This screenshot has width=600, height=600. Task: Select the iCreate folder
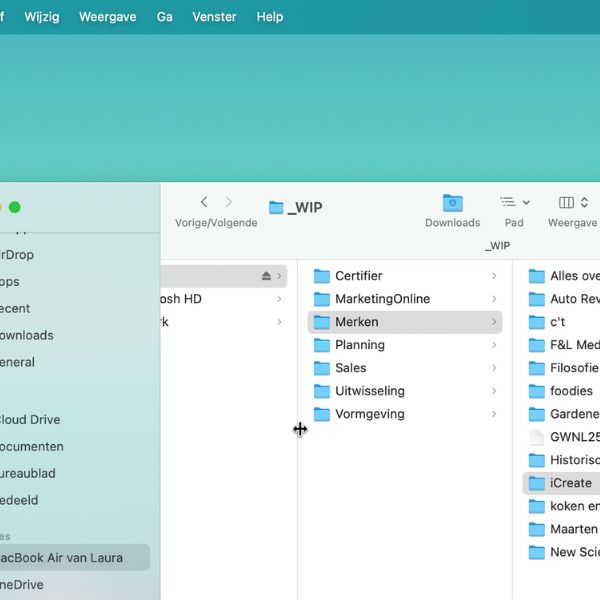570,483
